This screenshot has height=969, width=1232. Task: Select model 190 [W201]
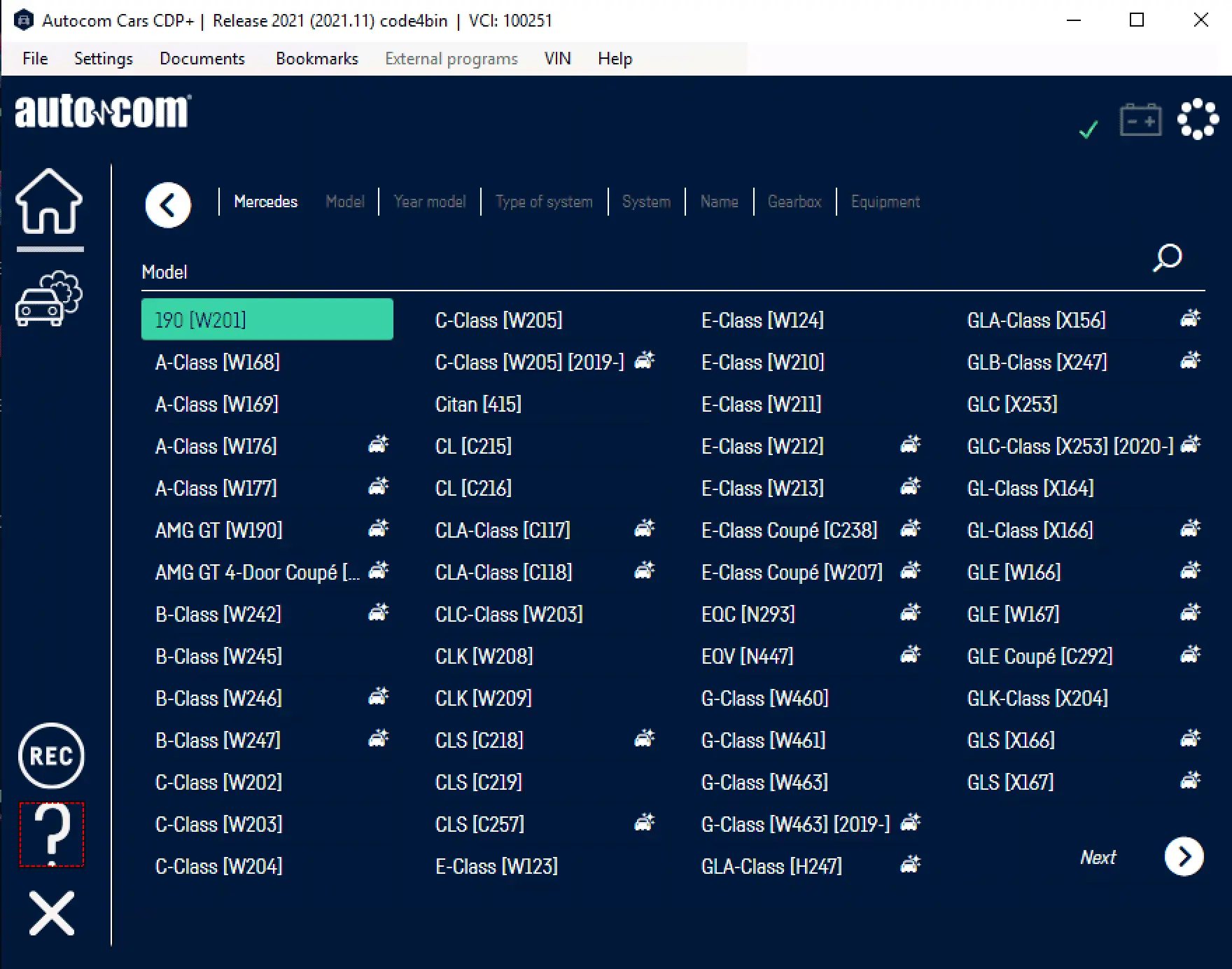(267, 319)
